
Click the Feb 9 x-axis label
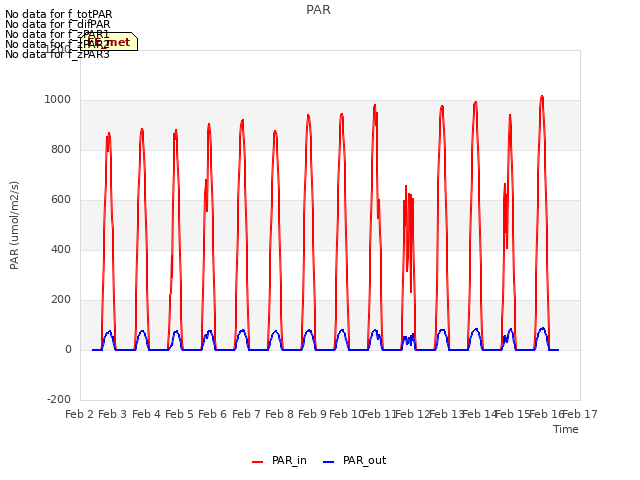312,414
